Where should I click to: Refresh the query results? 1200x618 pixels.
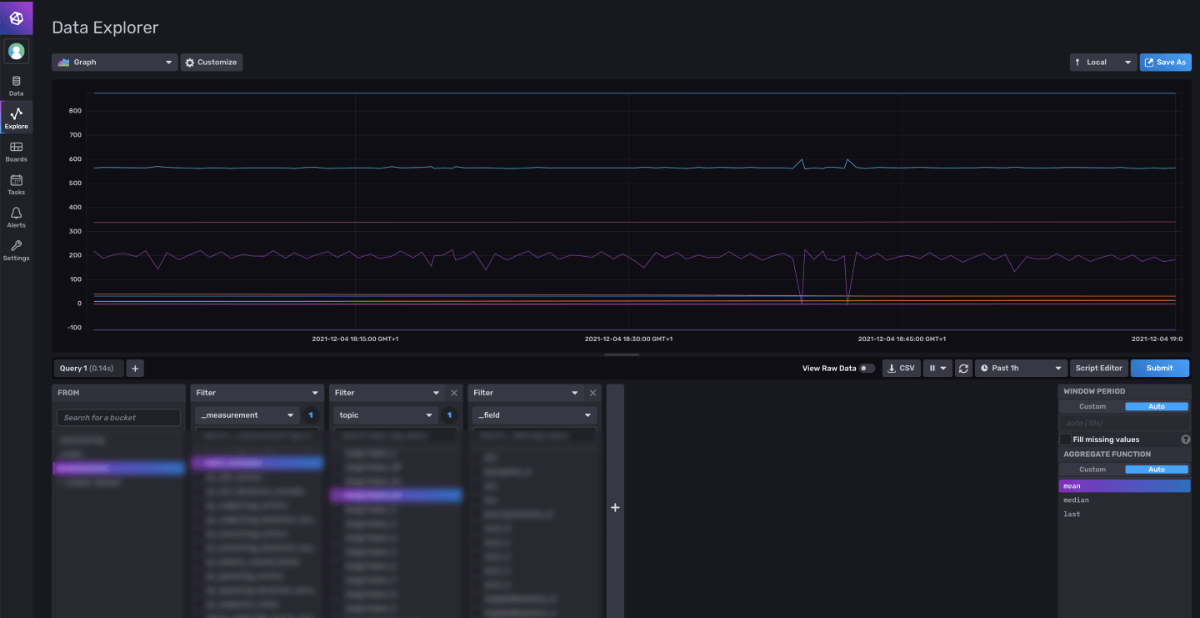point(963,367)
